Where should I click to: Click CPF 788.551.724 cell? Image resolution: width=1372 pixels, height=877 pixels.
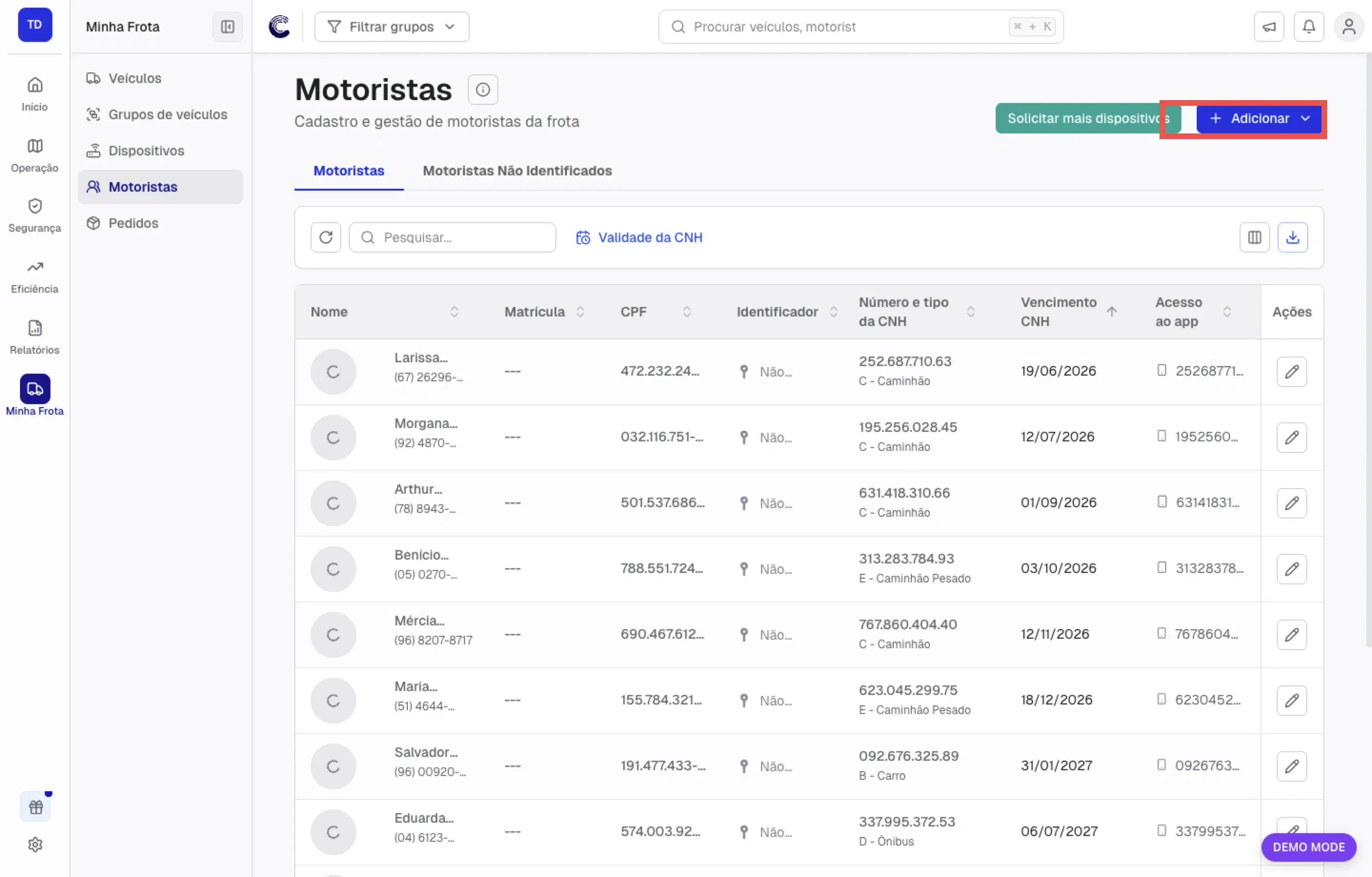point(662,569)
